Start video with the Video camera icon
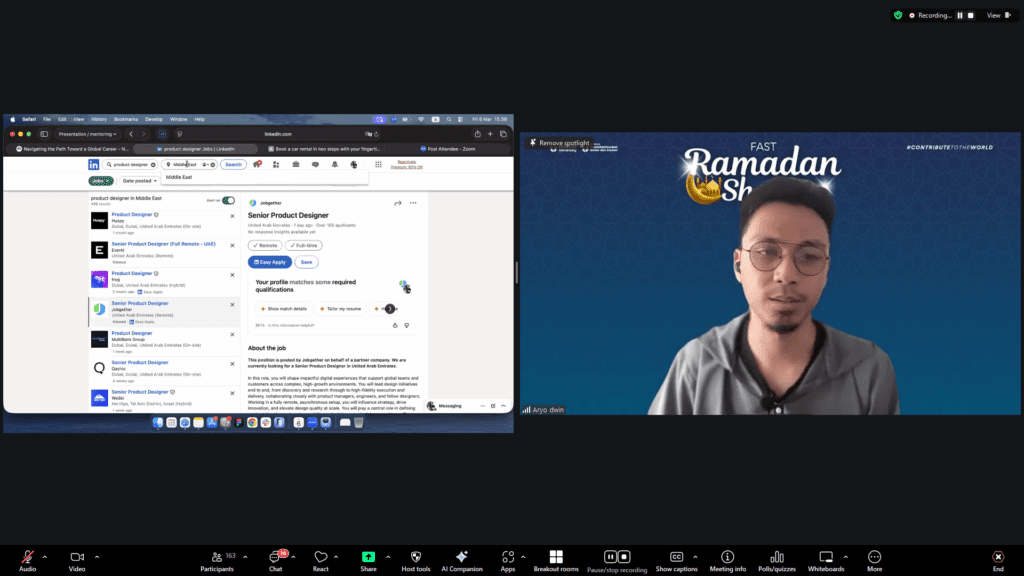Screen dimensions: 1024x576 (x=77, y=557)
